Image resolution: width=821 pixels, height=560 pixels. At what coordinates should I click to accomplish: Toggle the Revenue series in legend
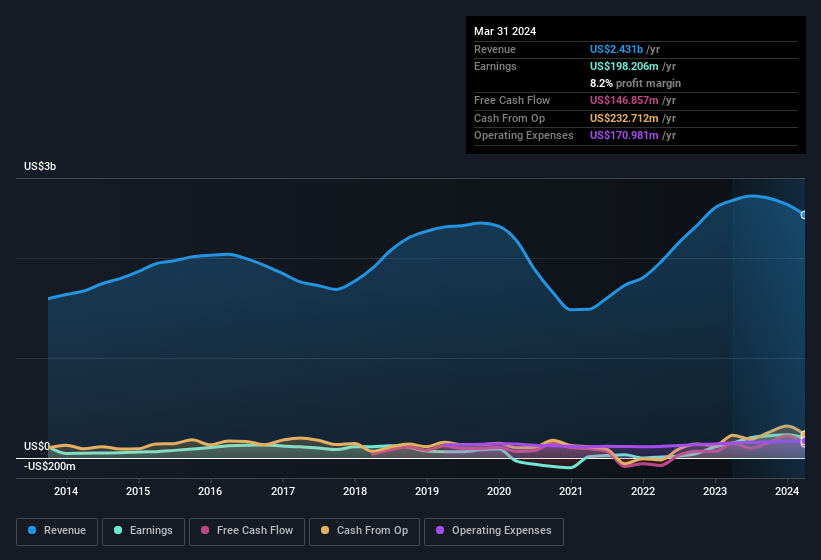coord(58,531)
